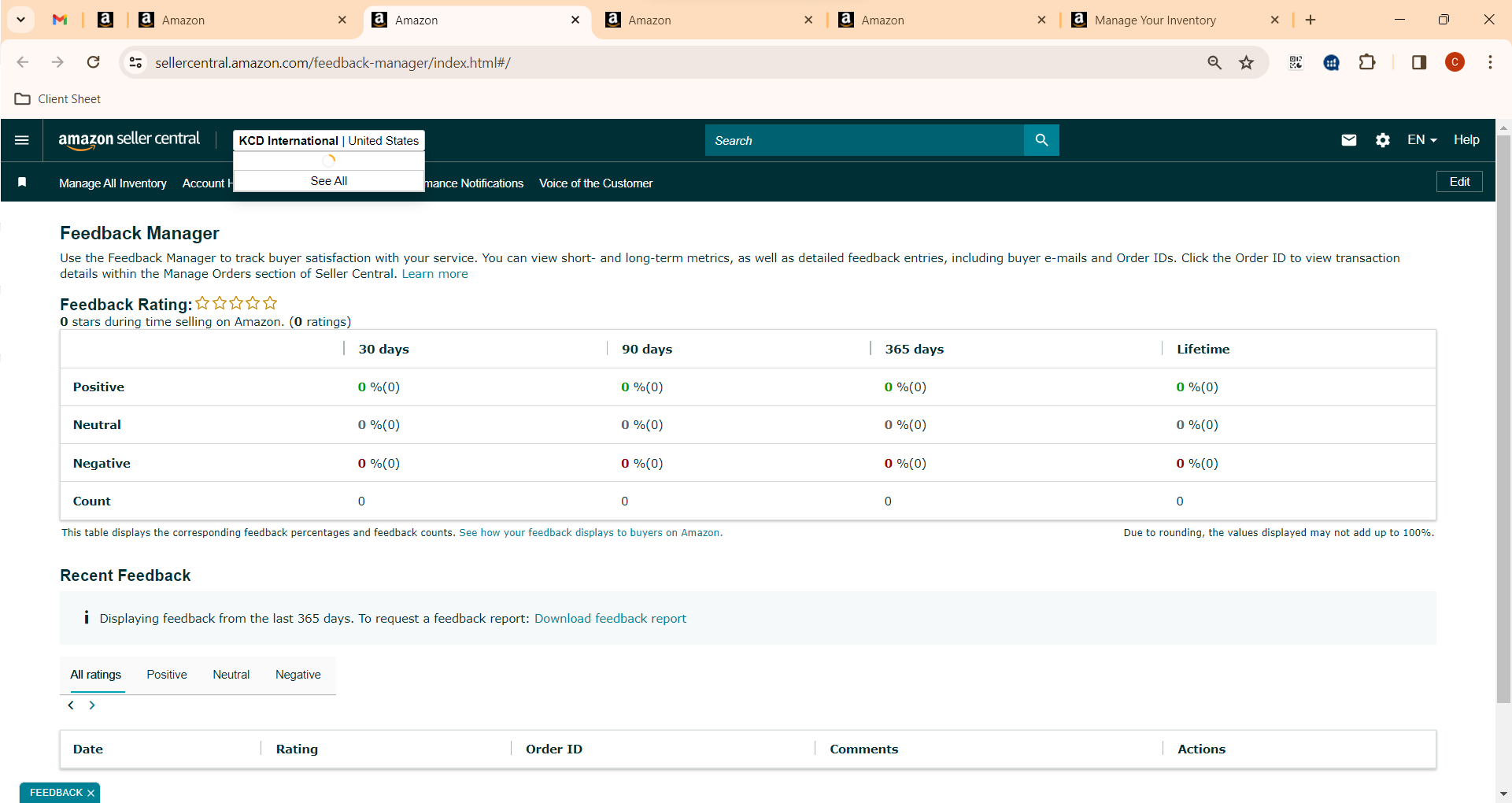Bookmark this page with the star
The height and width of the screenshot is (803, 1512).
1246,62
